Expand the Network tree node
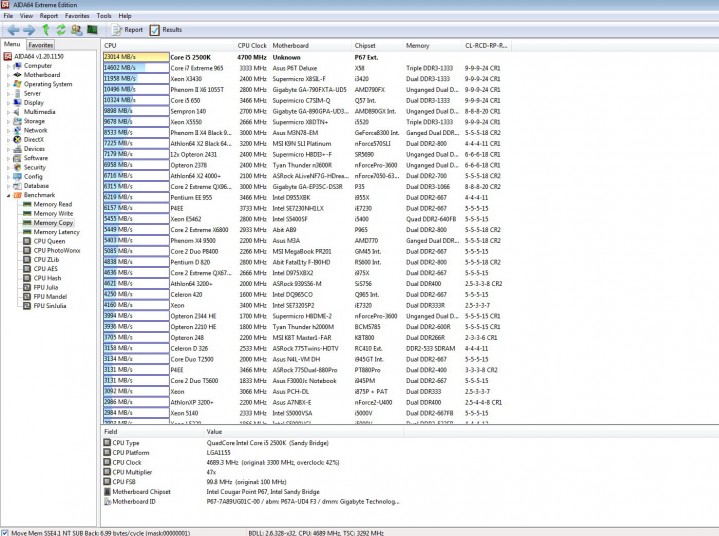Screen dimensions: 719x536 click(x=8, y=131)
